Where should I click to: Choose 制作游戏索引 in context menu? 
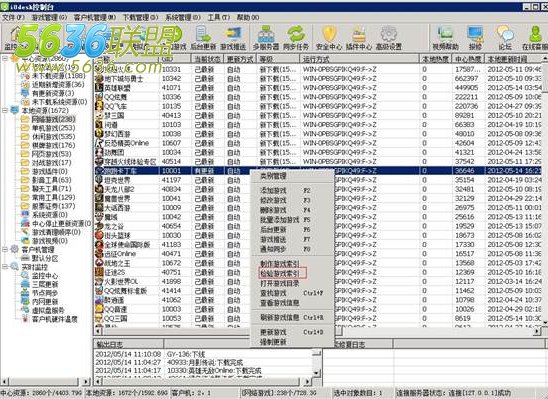click(x=292, y=264)
